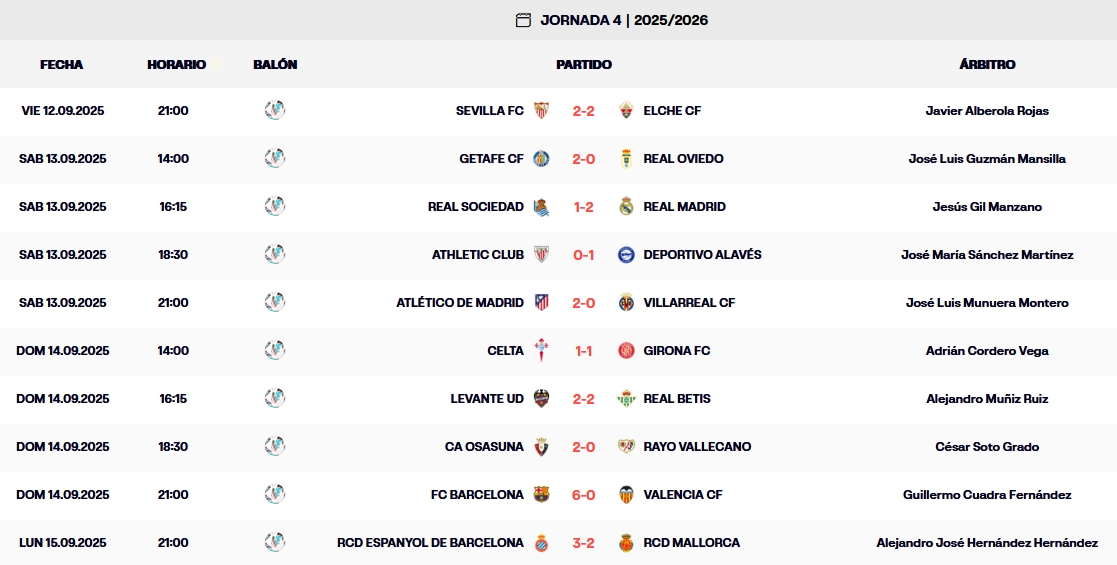Click the match ball icon for Sevilla–Elche
This screenshot has width=1117, height=565.
pyautogui.click(x=275, y=111)
